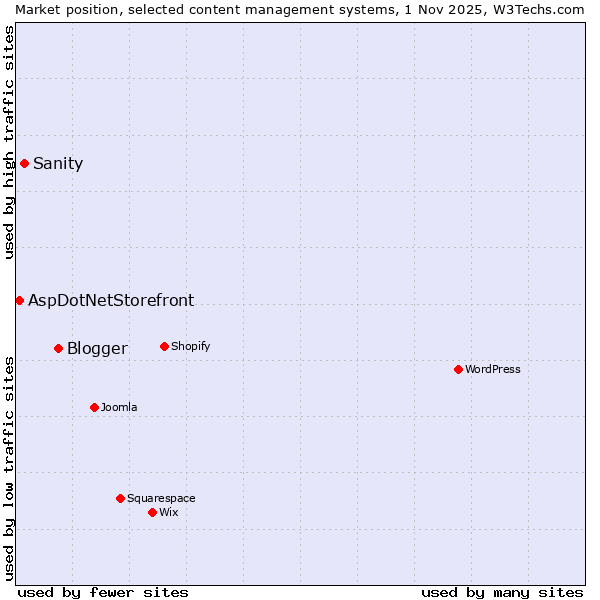Click the Blogger text label
Viewport: 600px width, 600px height.
coord(97,349)
